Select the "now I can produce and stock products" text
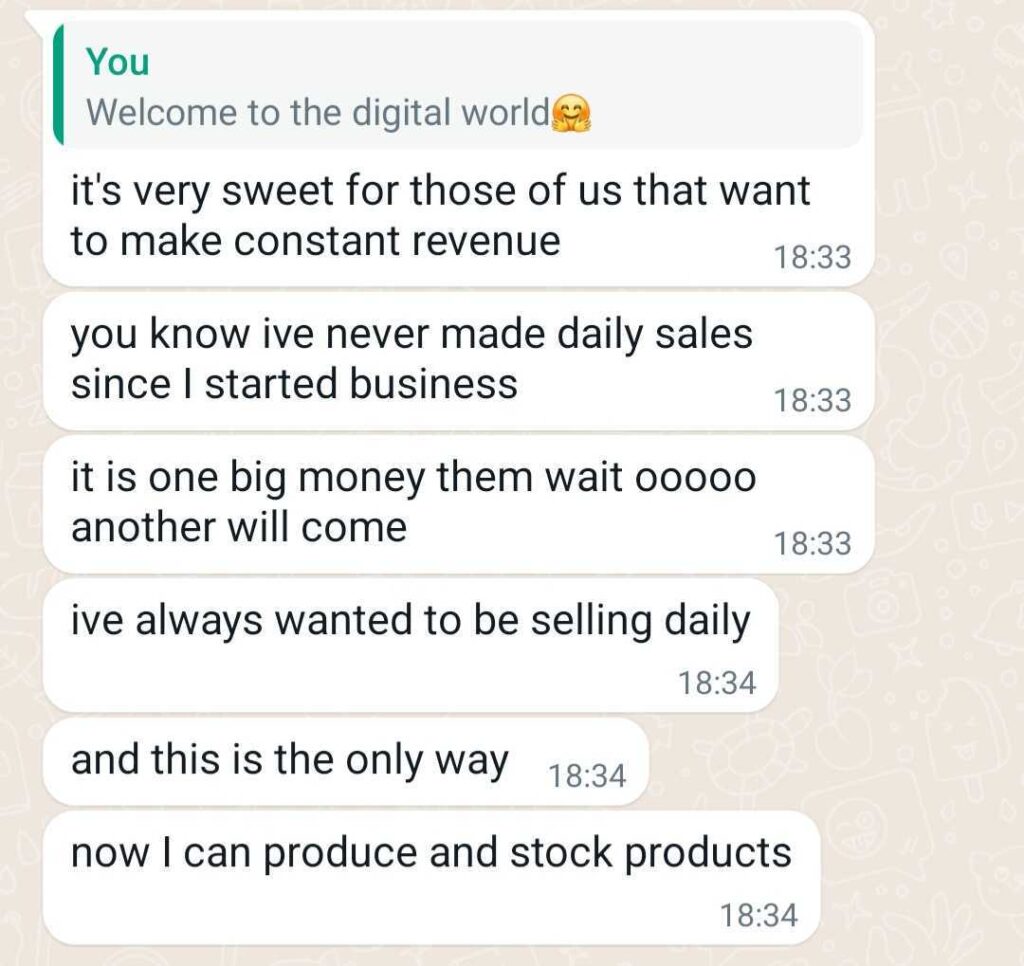The image size is (1024, 966). click(431, 853)
